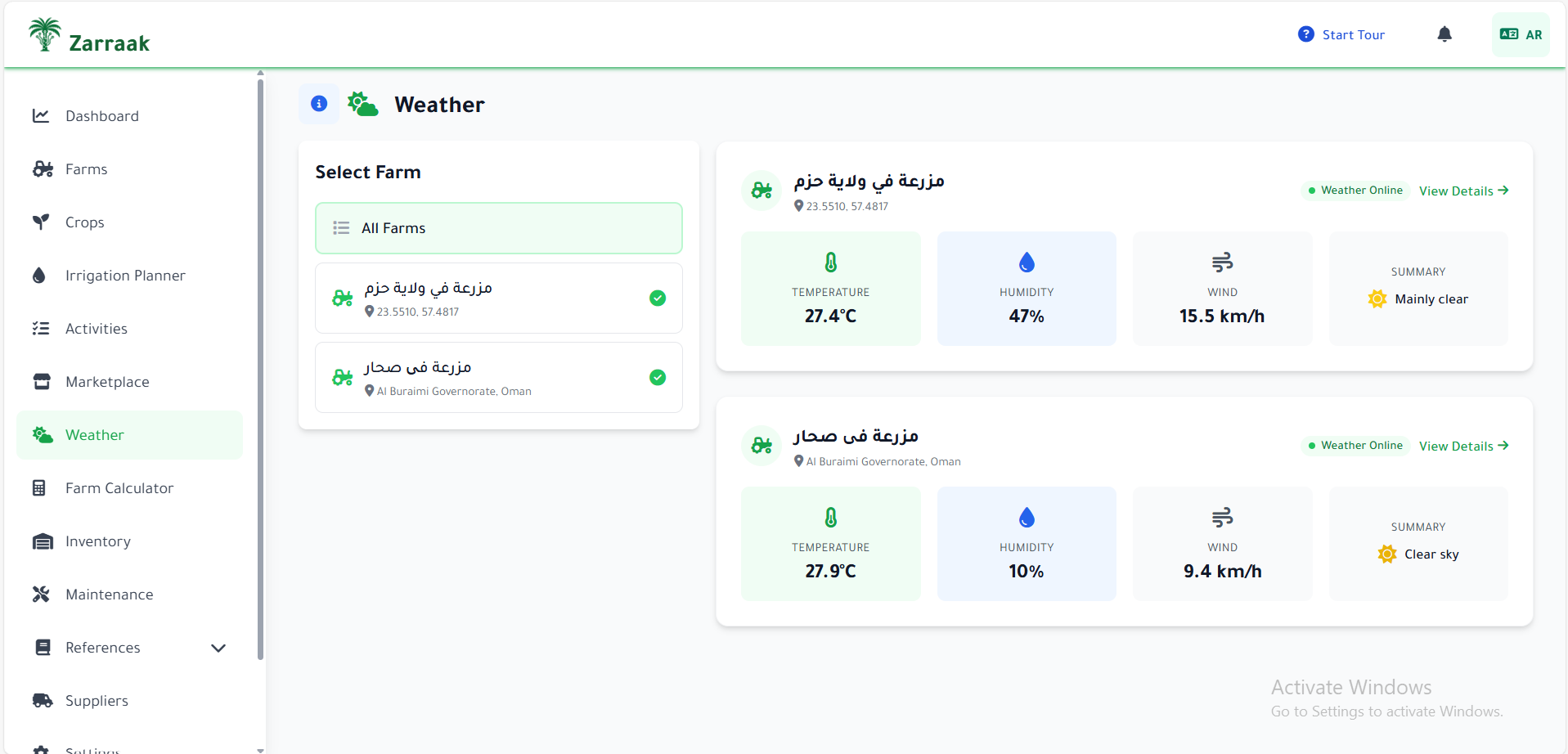Image resolution: width=1568 pixels, height=754 pixels.
Task: Click the Zarraak palm tree logo
Action: click(45, 35)
